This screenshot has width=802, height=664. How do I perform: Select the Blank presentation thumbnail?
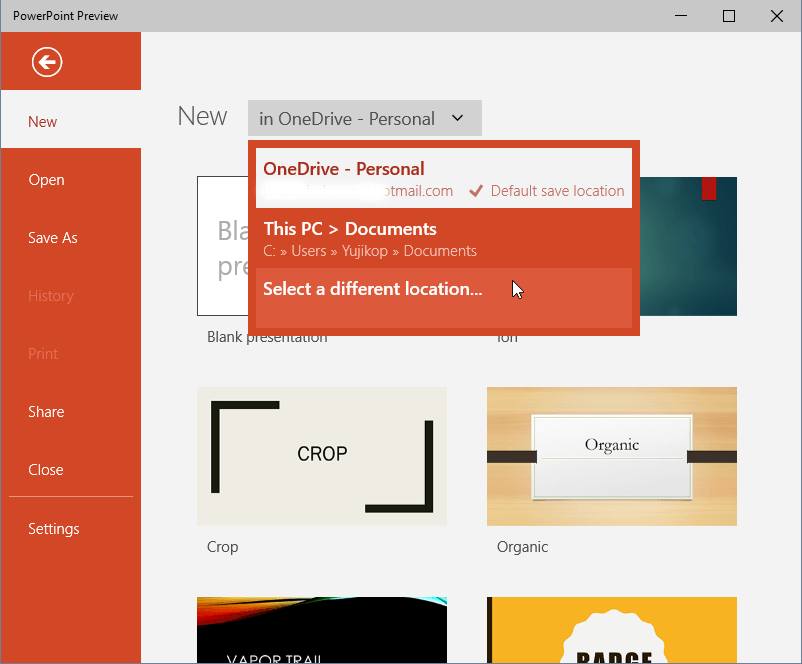[x=222, y=246]
